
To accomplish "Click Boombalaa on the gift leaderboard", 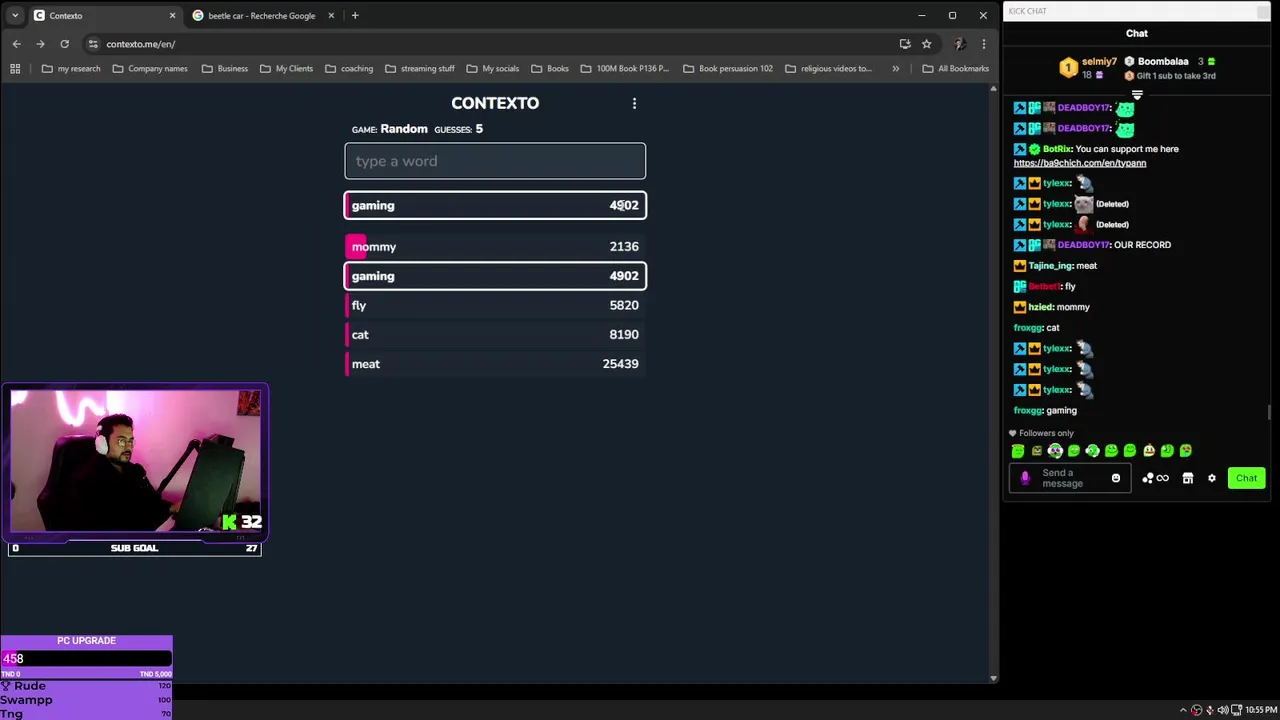I will (x=1163, y=62).
